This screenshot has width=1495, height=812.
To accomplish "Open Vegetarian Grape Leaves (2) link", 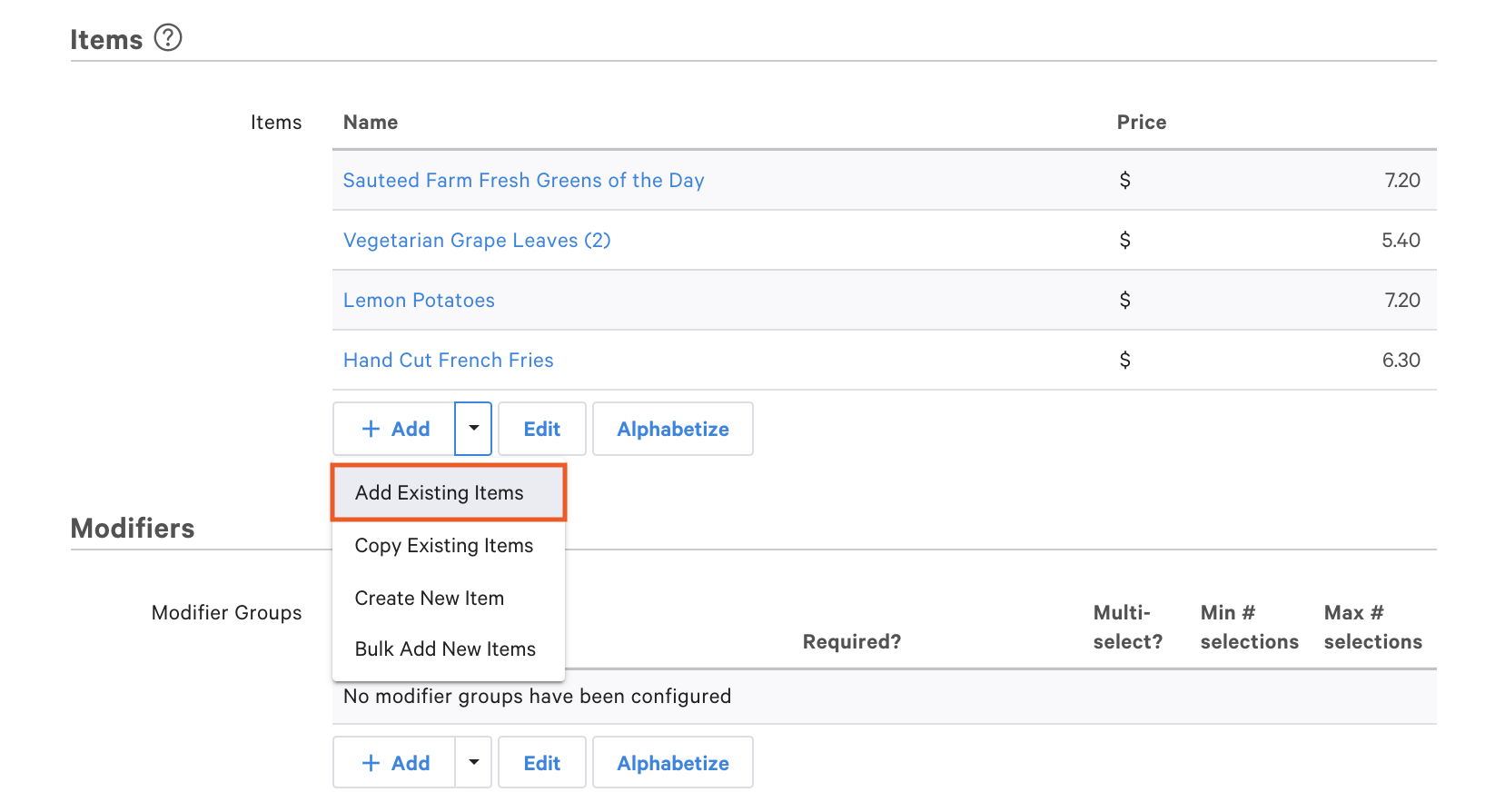I will click(x=477, y=241).
